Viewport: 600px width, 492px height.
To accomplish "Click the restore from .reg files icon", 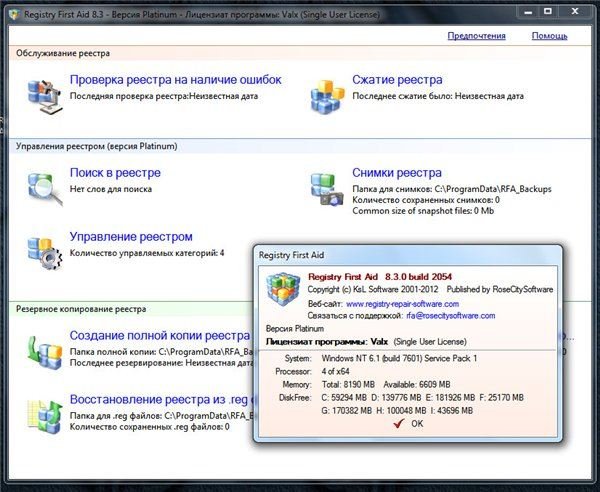I will (x=44, y=416).
